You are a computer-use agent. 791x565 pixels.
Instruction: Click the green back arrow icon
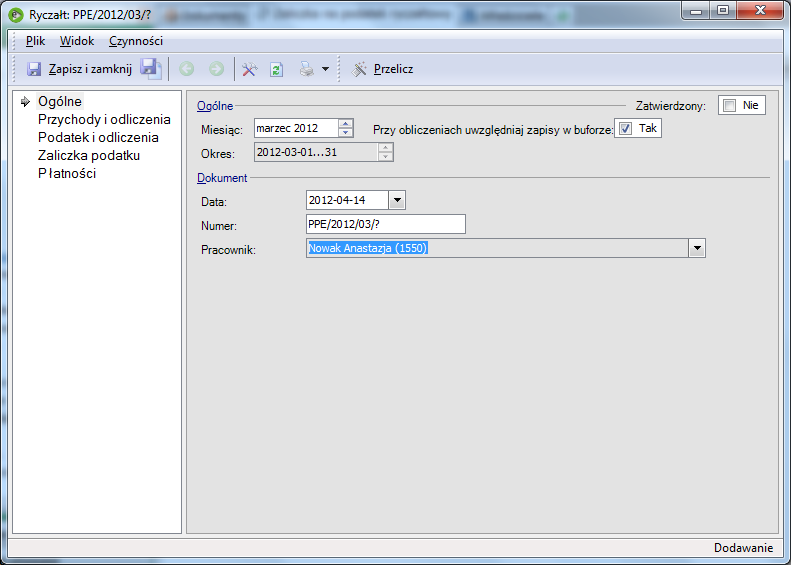point(187,69)
